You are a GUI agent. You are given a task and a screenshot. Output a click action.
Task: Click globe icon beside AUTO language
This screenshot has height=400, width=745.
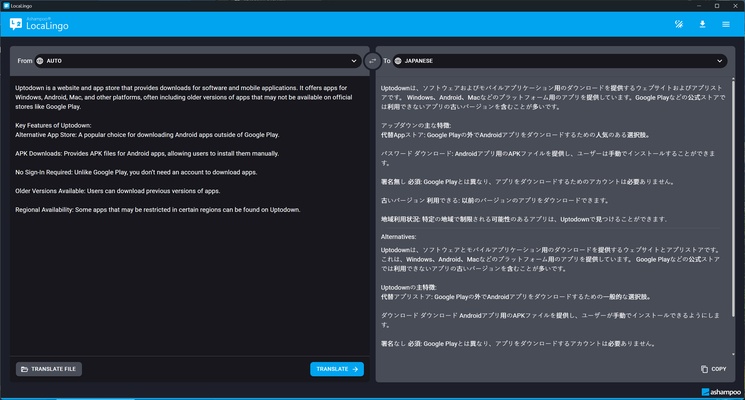(40, 61)
